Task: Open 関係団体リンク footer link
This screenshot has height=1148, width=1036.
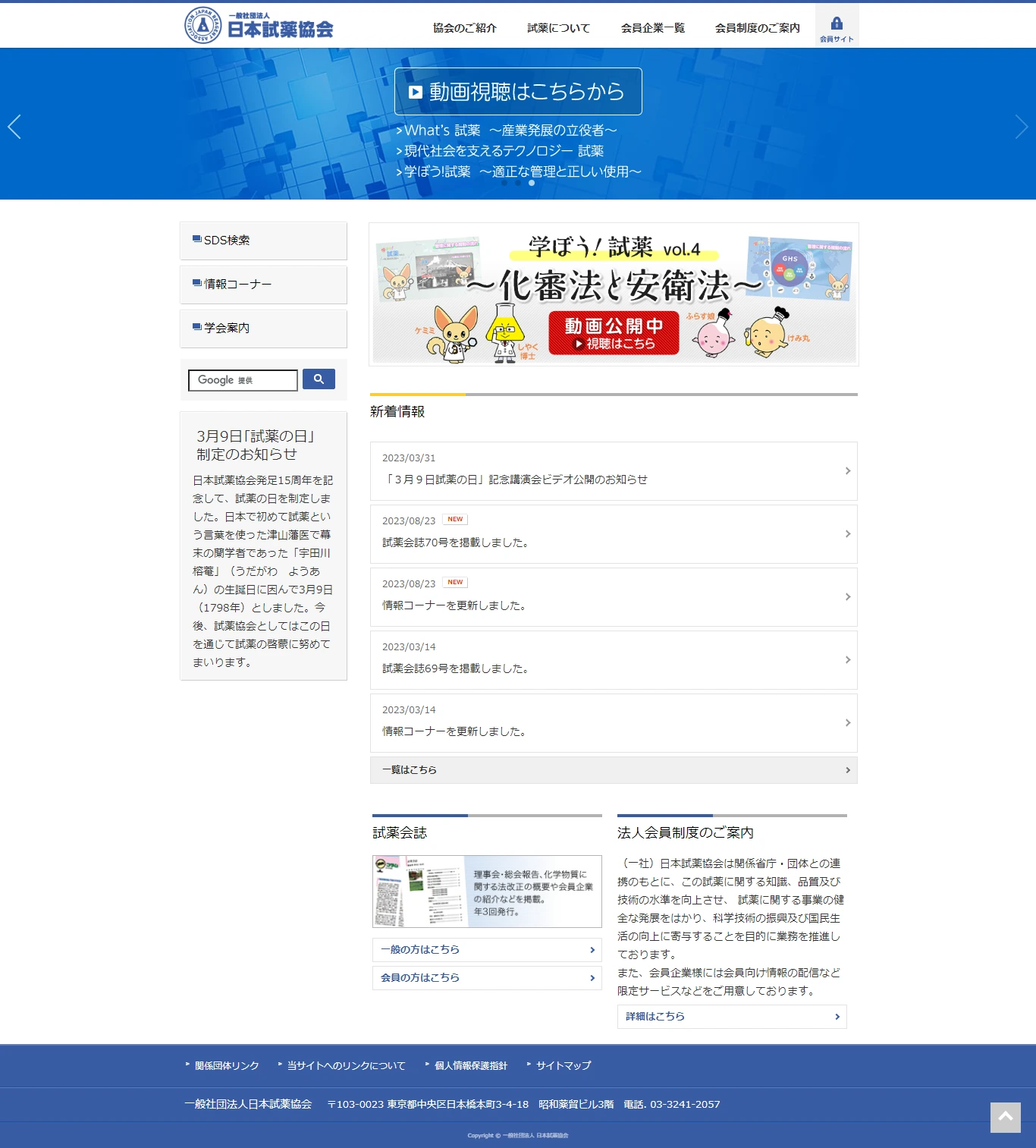Action: 227,1066
